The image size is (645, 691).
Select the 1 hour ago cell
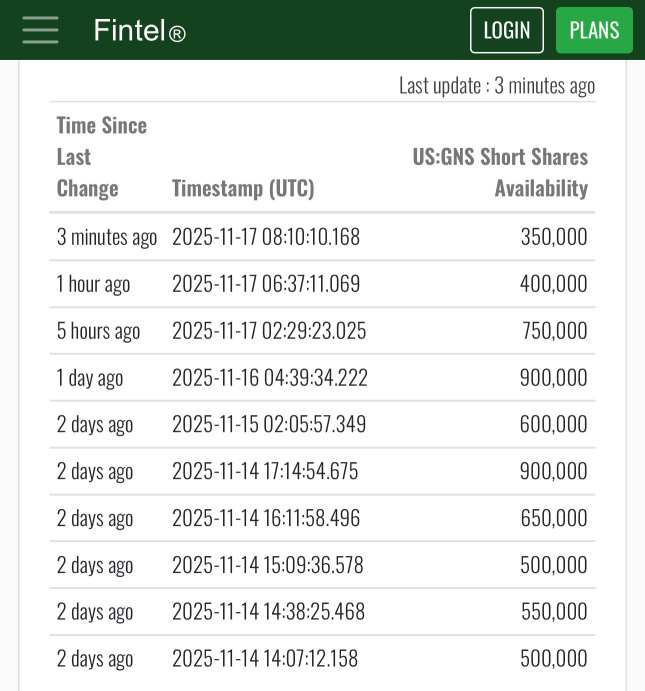click(93, 284)
